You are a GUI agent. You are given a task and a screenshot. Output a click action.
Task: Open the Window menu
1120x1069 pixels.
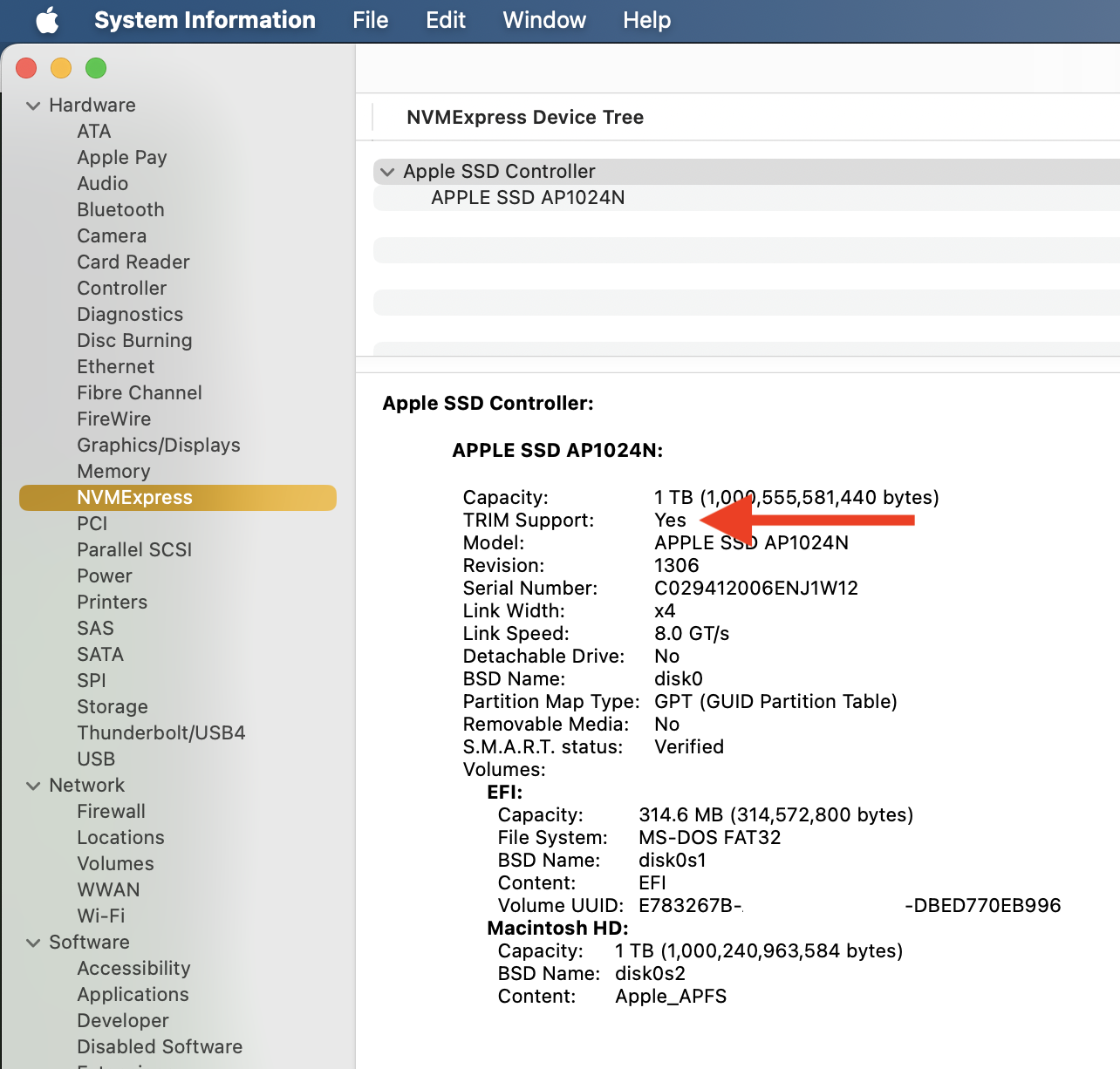pos(544,20)
